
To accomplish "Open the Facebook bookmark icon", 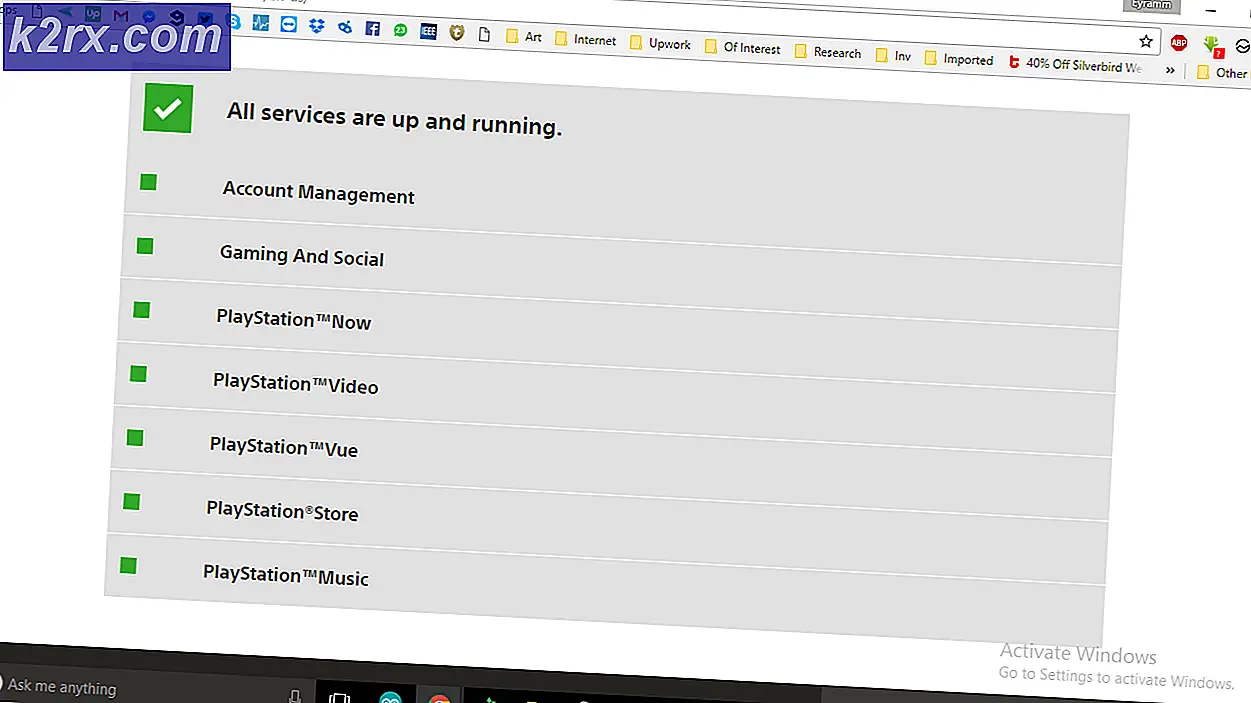I will click(x=372, y=29).
